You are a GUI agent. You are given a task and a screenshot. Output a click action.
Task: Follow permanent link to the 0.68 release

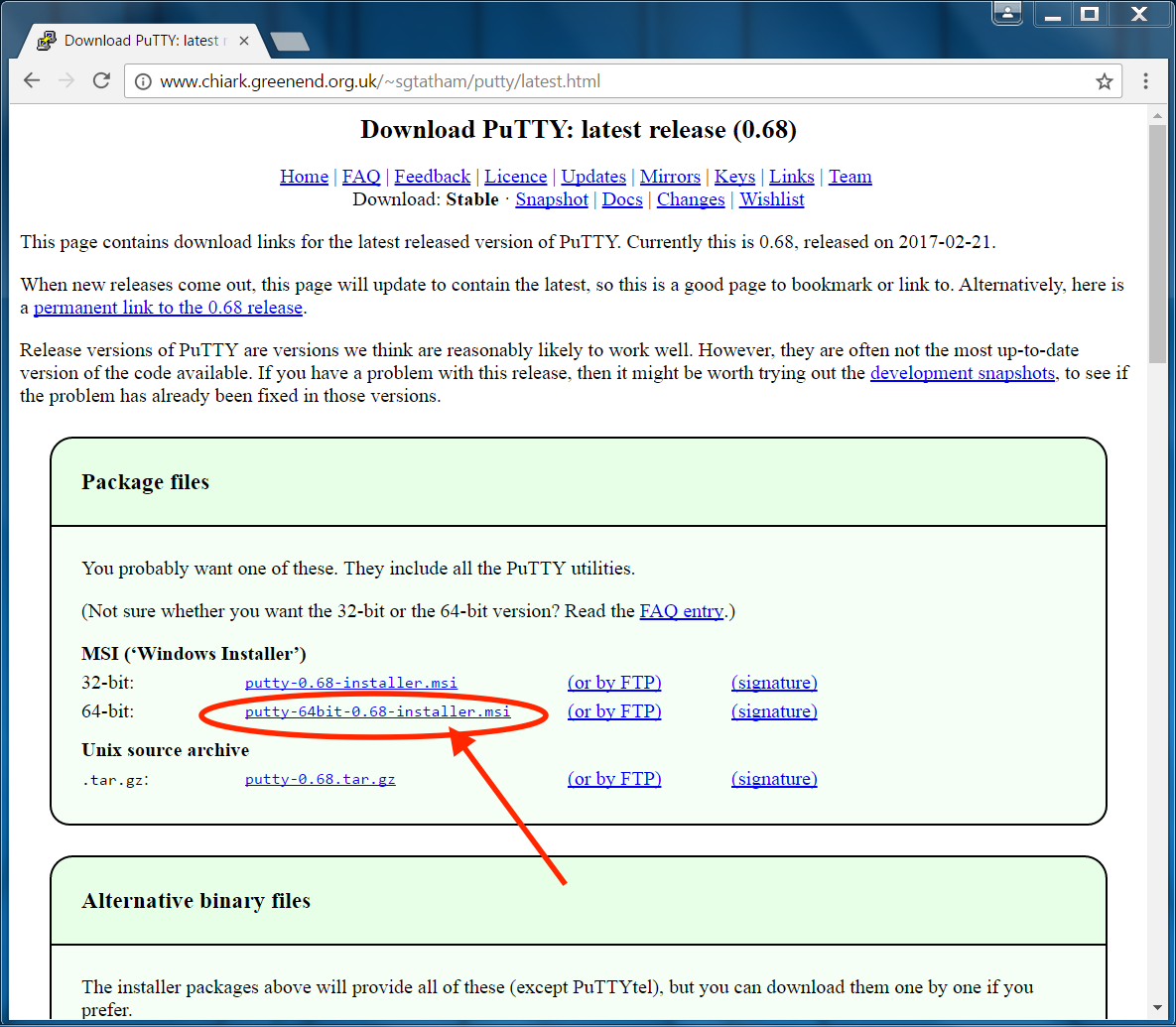point(168,308)
